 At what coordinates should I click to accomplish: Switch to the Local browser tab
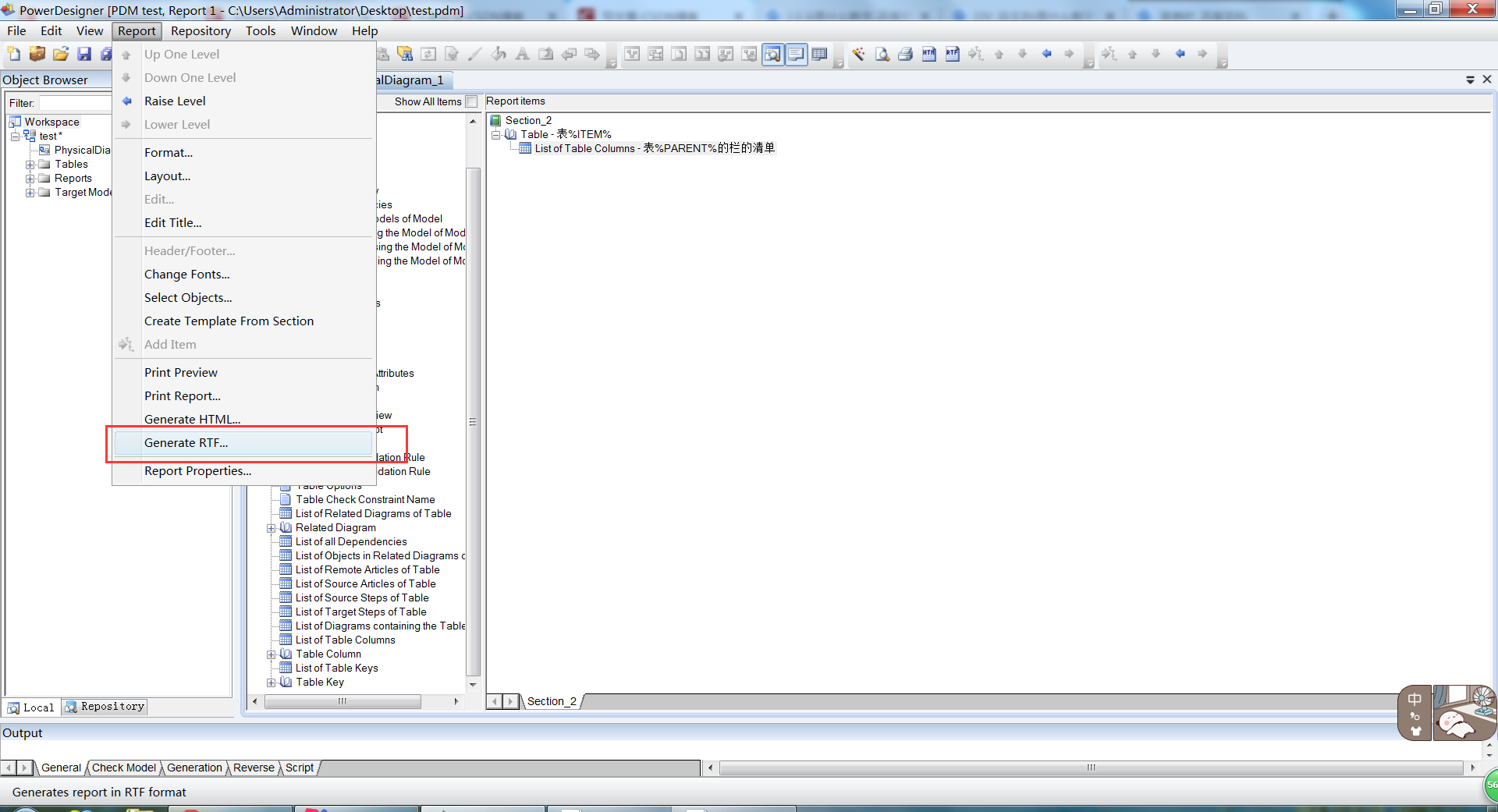(x=31, y=707)
